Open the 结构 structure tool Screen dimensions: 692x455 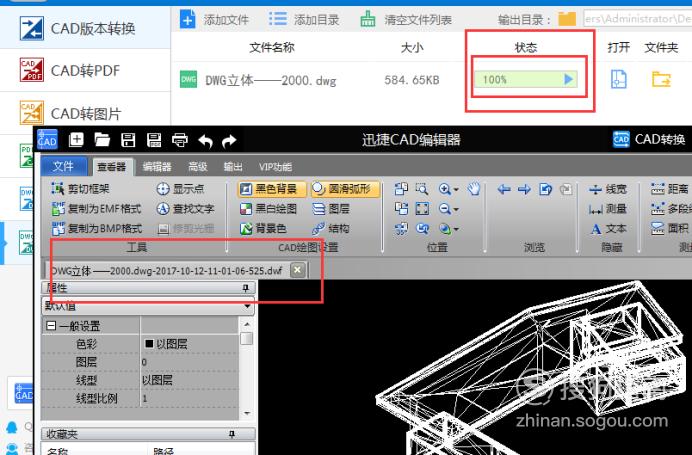[x=331, y=228]
